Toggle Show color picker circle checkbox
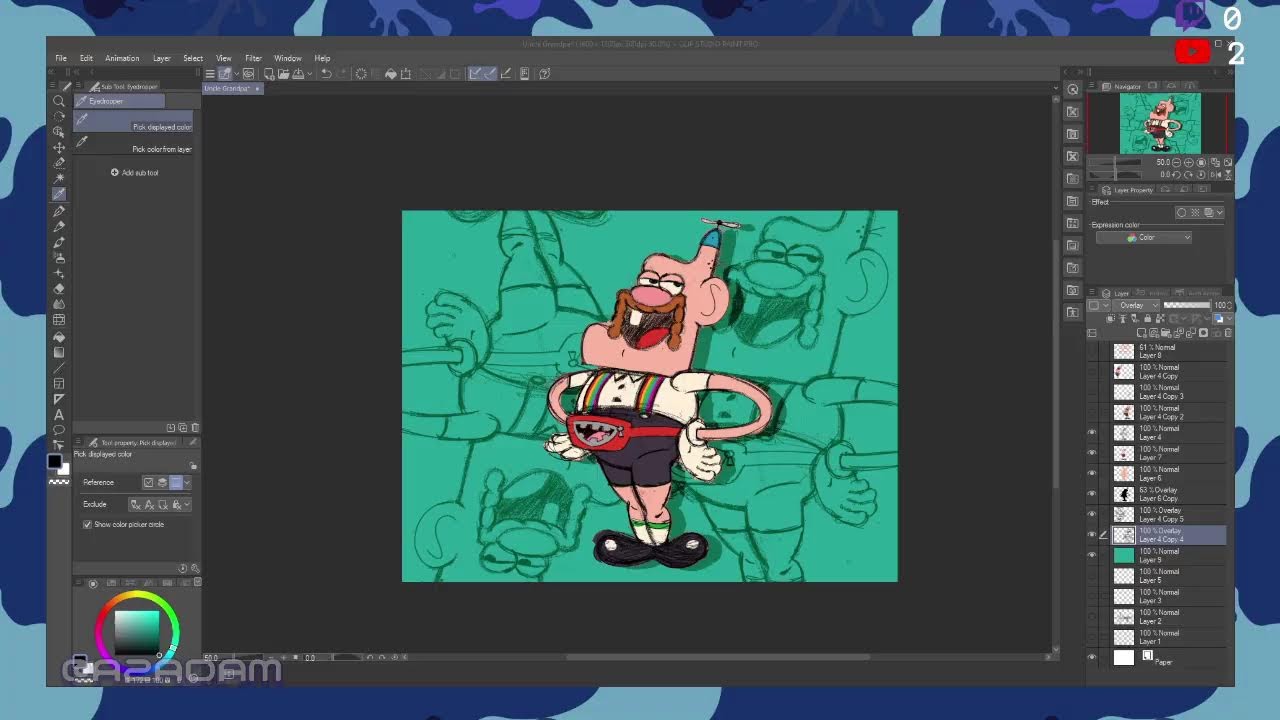Screen dimensions: 1280x720 (x=87, y=524)
